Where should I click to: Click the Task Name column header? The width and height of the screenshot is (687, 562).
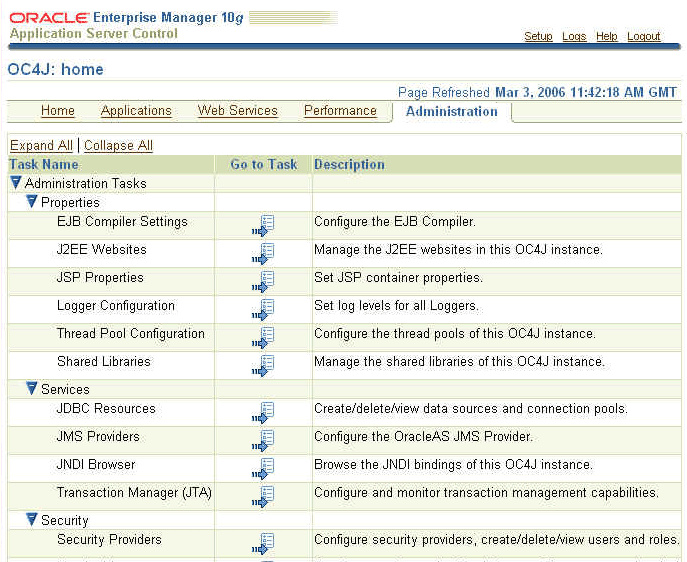(44, 165)
